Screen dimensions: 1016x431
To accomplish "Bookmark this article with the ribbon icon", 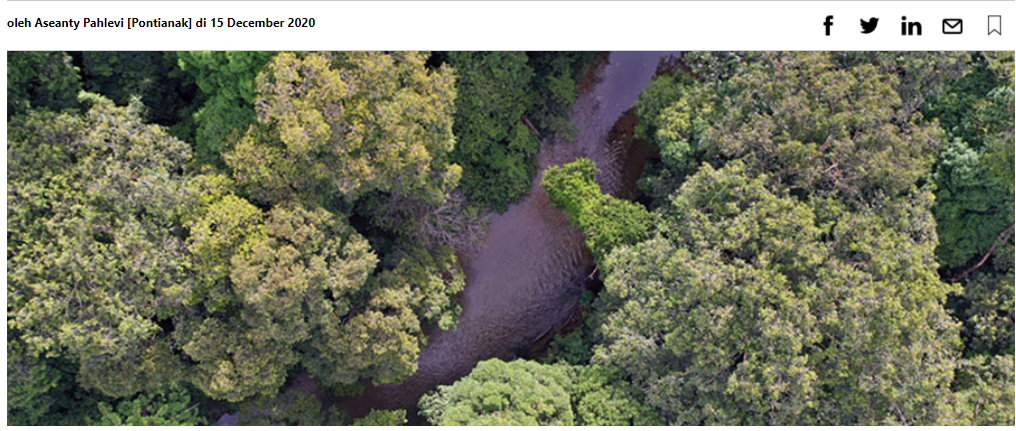I will (994, 26).
